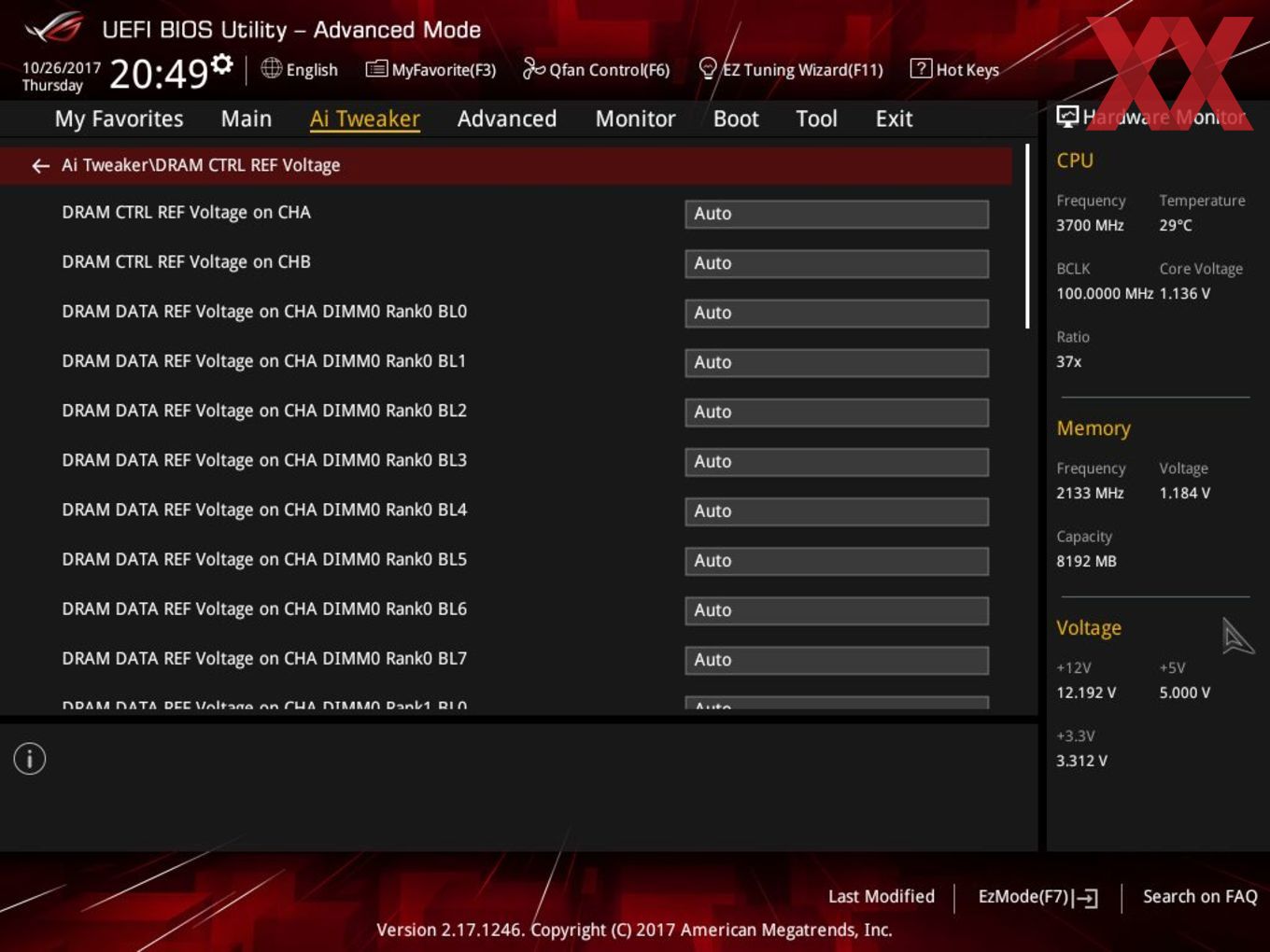Viewport: 1270px width, 952px height.
Task: Click the +5V reading 5.000 V
Action: pos(1185,693)
